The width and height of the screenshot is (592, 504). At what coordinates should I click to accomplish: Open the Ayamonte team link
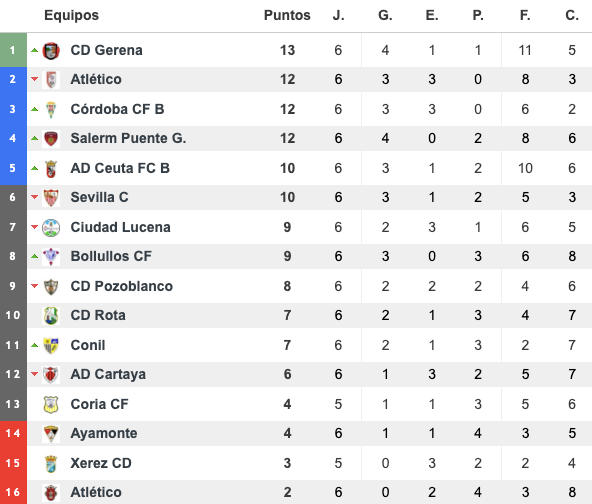coord(104,433)
